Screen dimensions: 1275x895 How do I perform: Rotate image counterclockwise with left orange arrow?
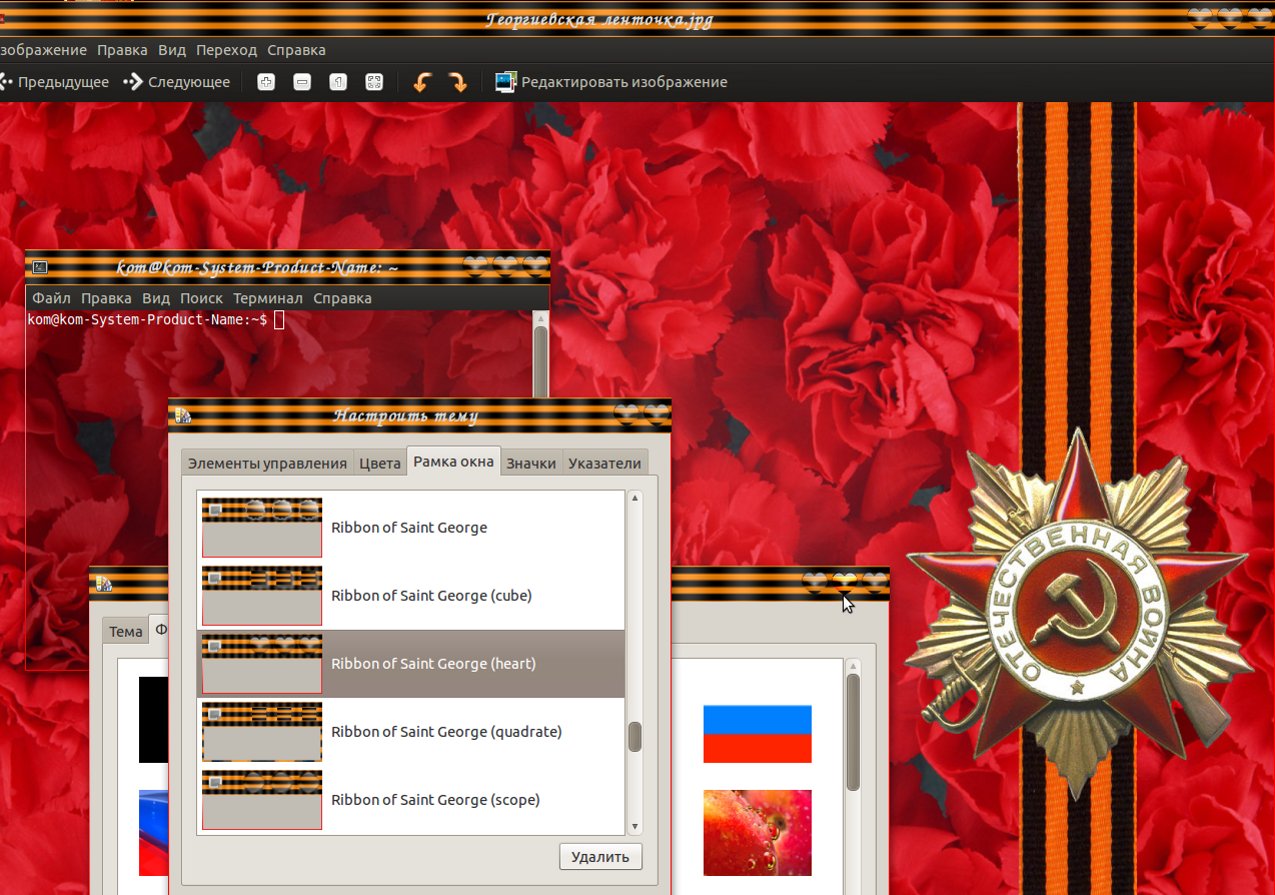[x=422, y=82]
